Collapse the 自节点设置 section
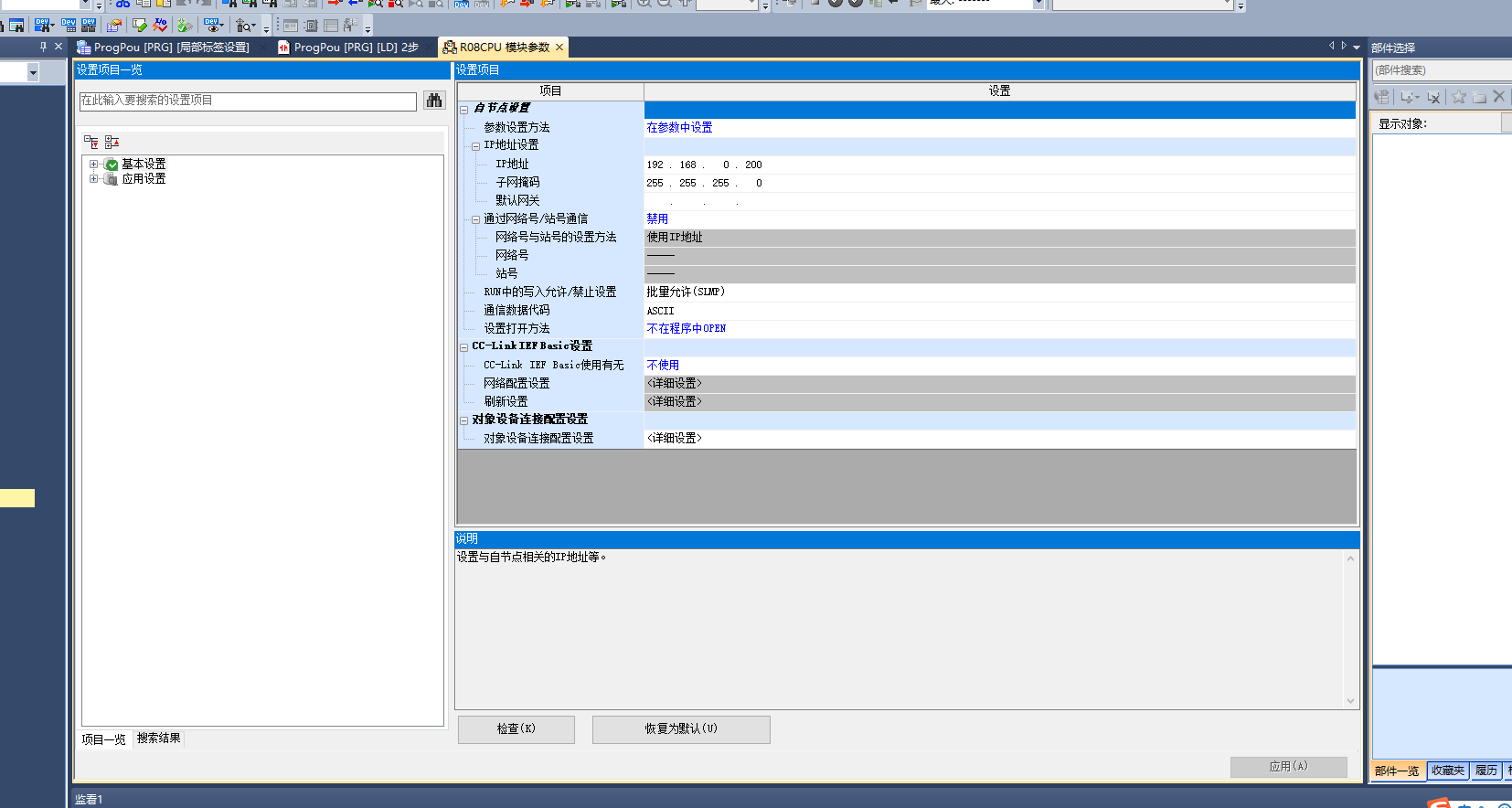Screen dimensions: 1512x808 pyautogui.click(x=464, y=110)
